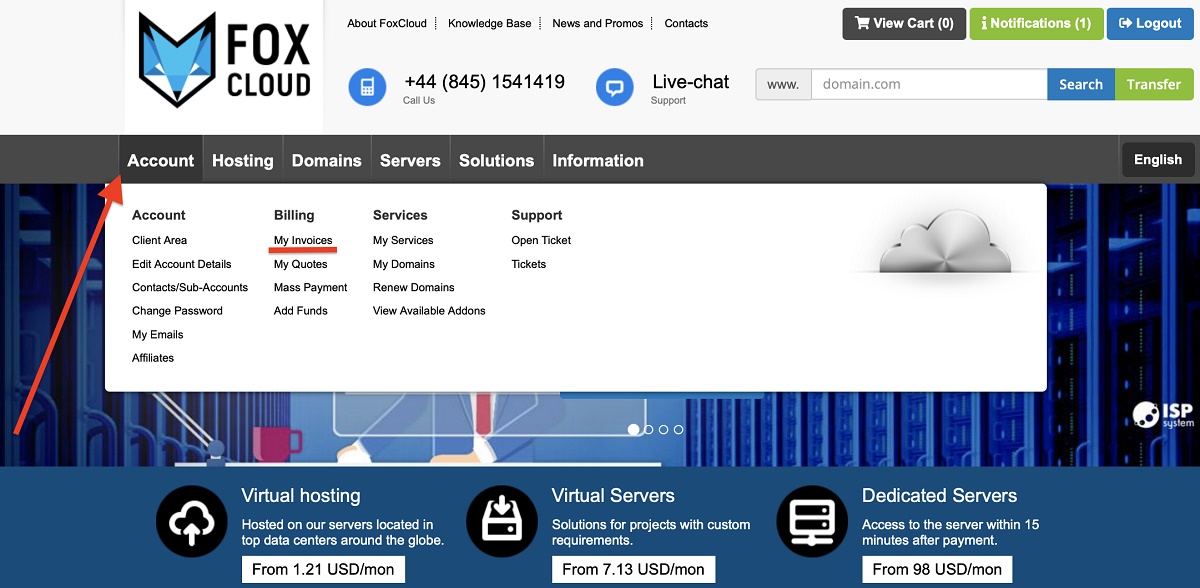The height and width of the screenshot is (588, 1200).
Task: Select the last carousel slide dot
Action: (679, 429)
